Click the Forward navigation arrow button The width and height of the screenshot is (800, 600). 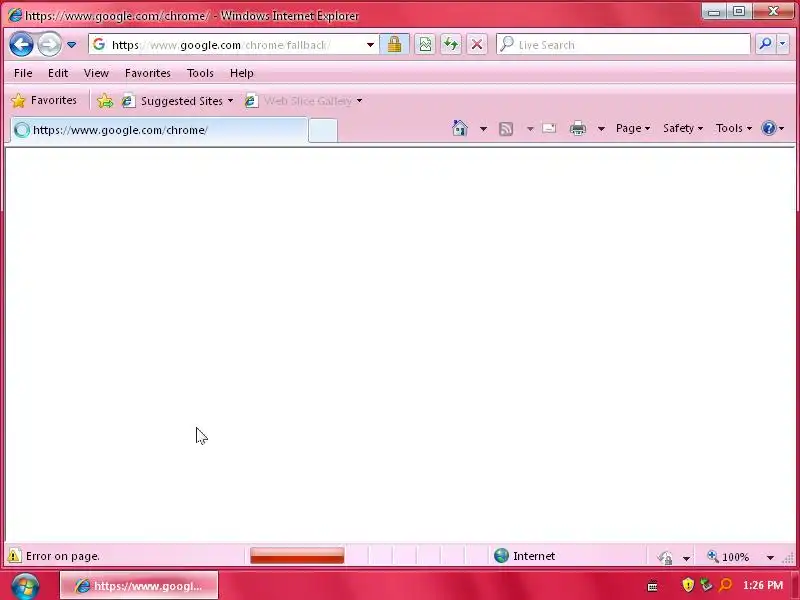49,44
